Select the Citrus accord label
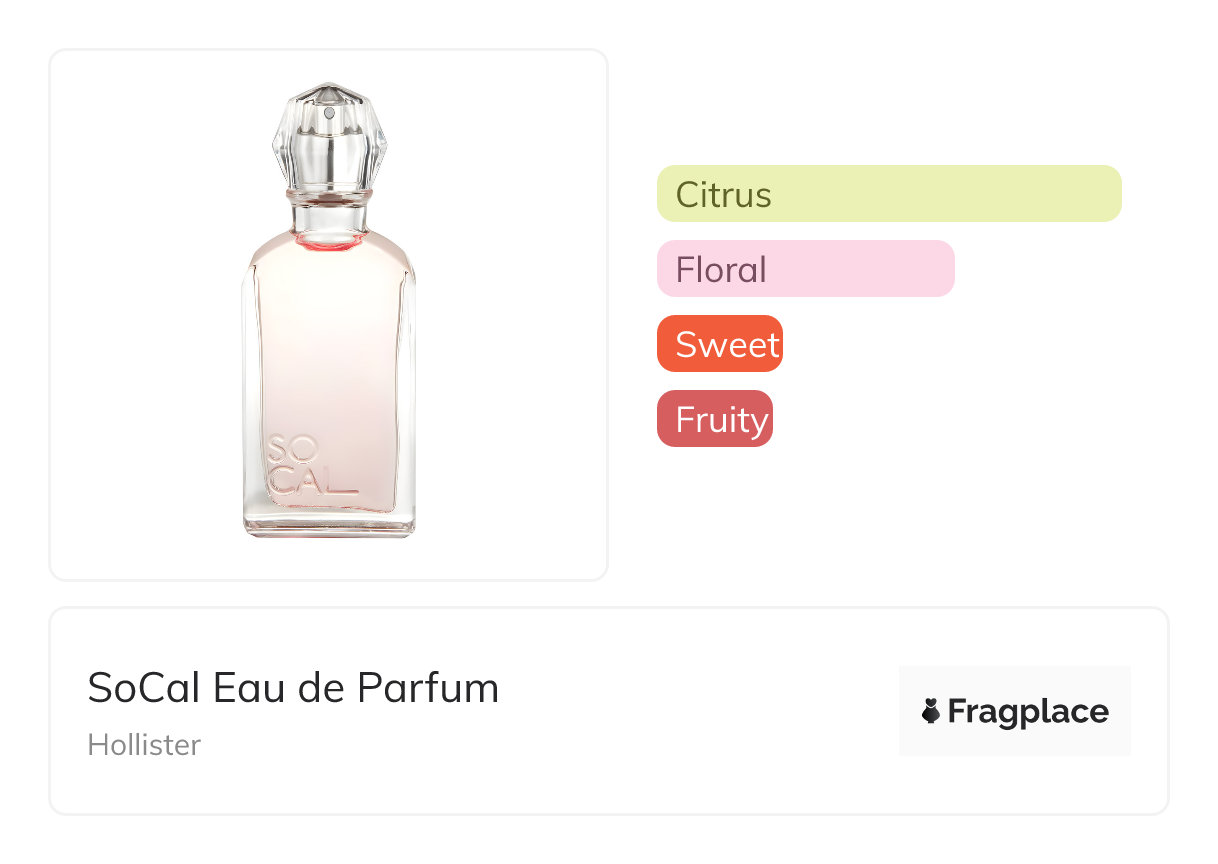Image resolution: width=1218 pixels, height=864 pixels. [724, 194]
